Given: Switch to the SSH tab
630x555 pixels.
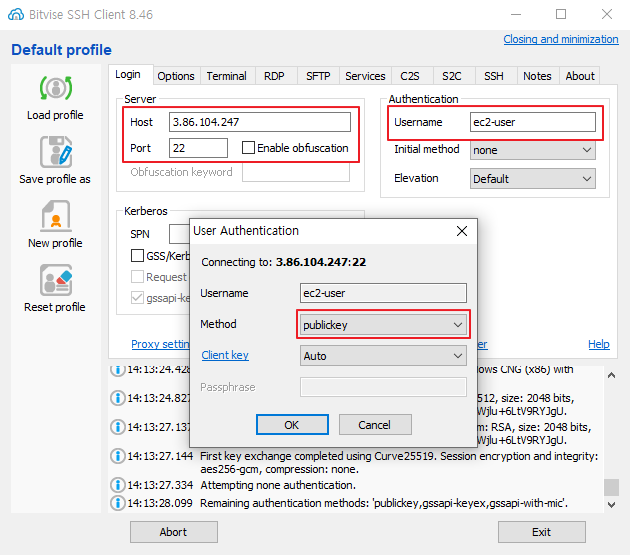Looking at the screenshot, I should coord(494,76).
